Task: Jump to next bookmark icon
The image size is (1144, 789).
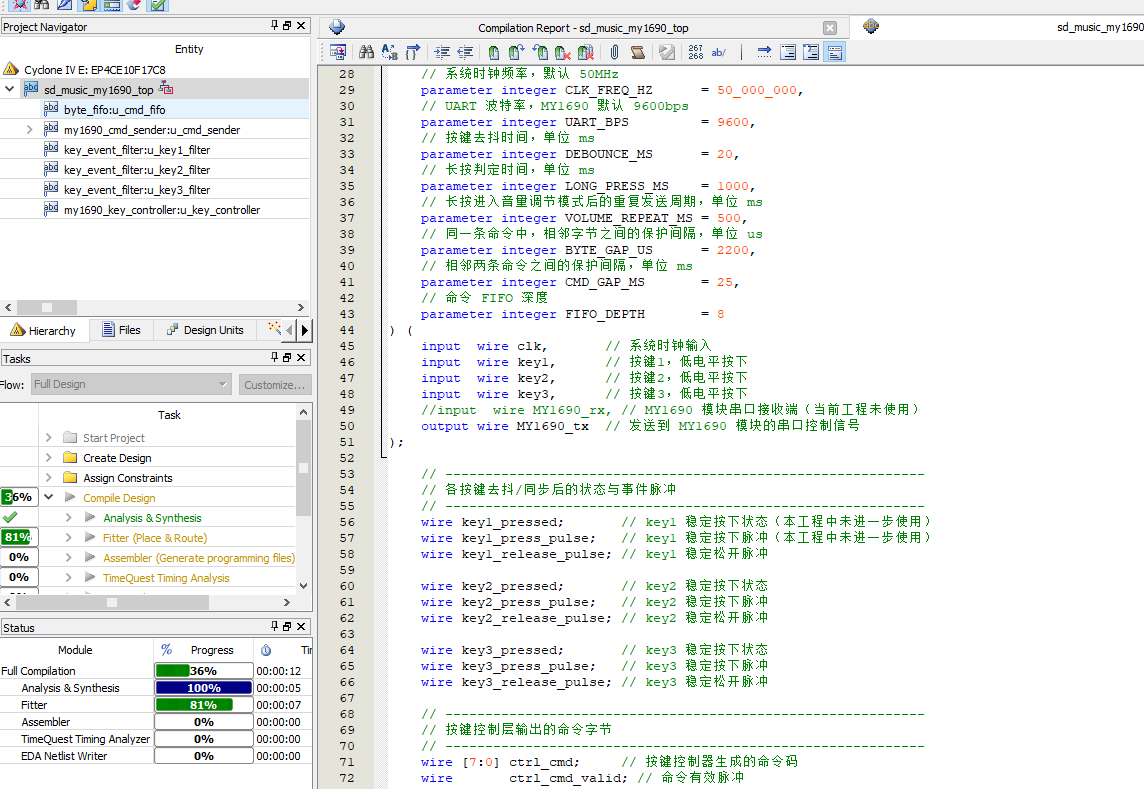Action: point(517,52)
